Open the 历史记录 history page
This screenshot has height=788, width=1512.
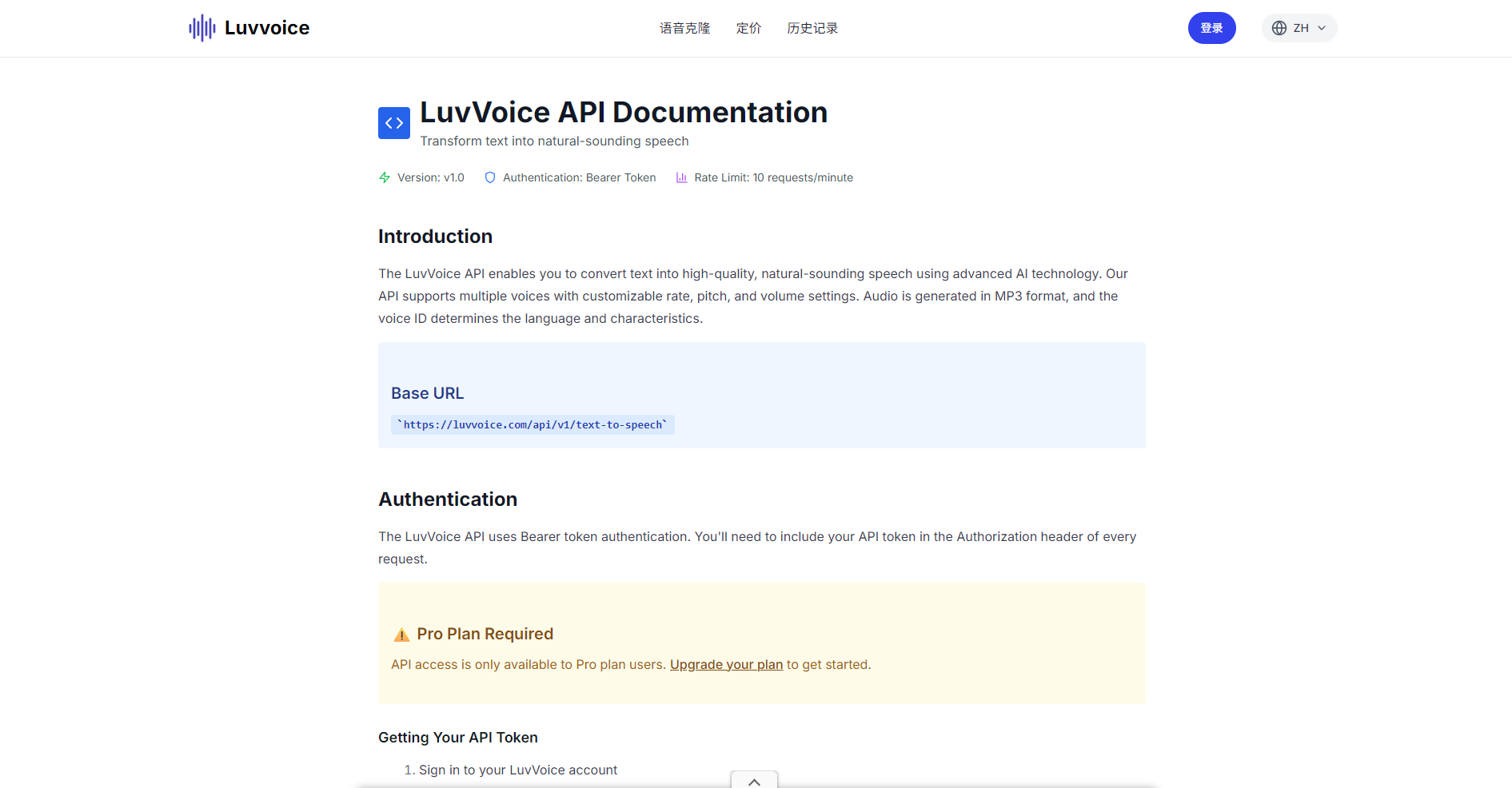coord(812,28)
